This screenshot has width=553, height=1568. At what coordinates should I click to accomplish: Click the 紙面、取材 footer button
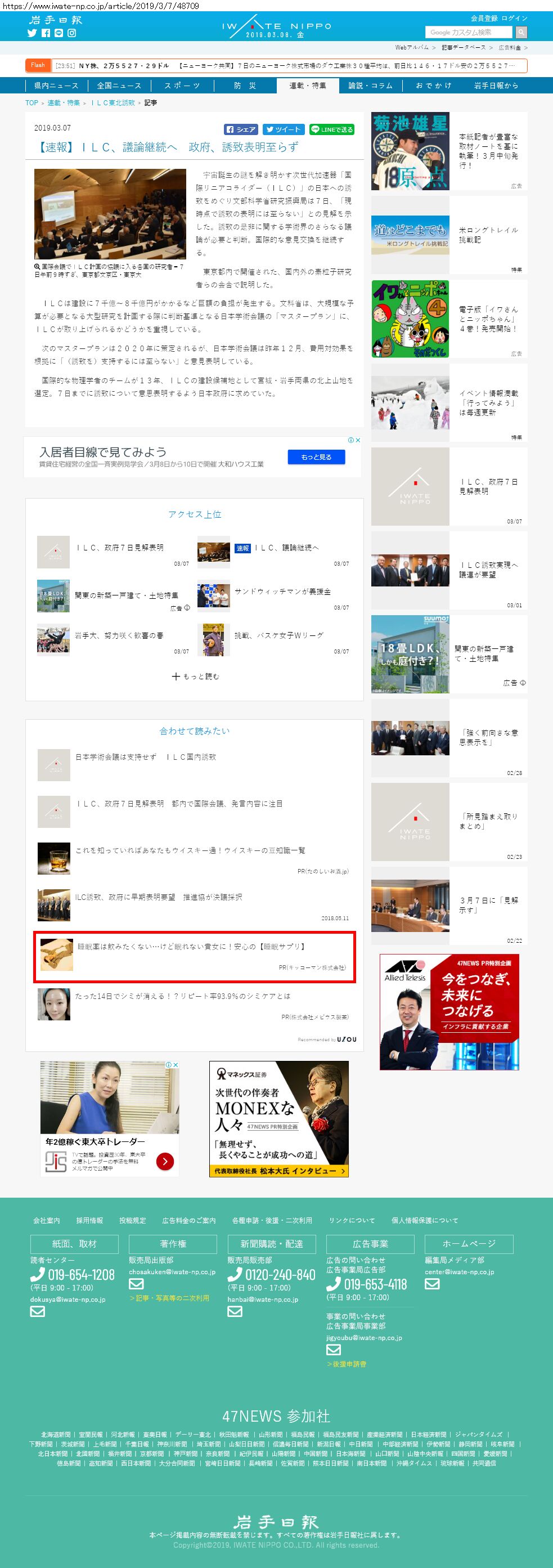[74, 1244]
